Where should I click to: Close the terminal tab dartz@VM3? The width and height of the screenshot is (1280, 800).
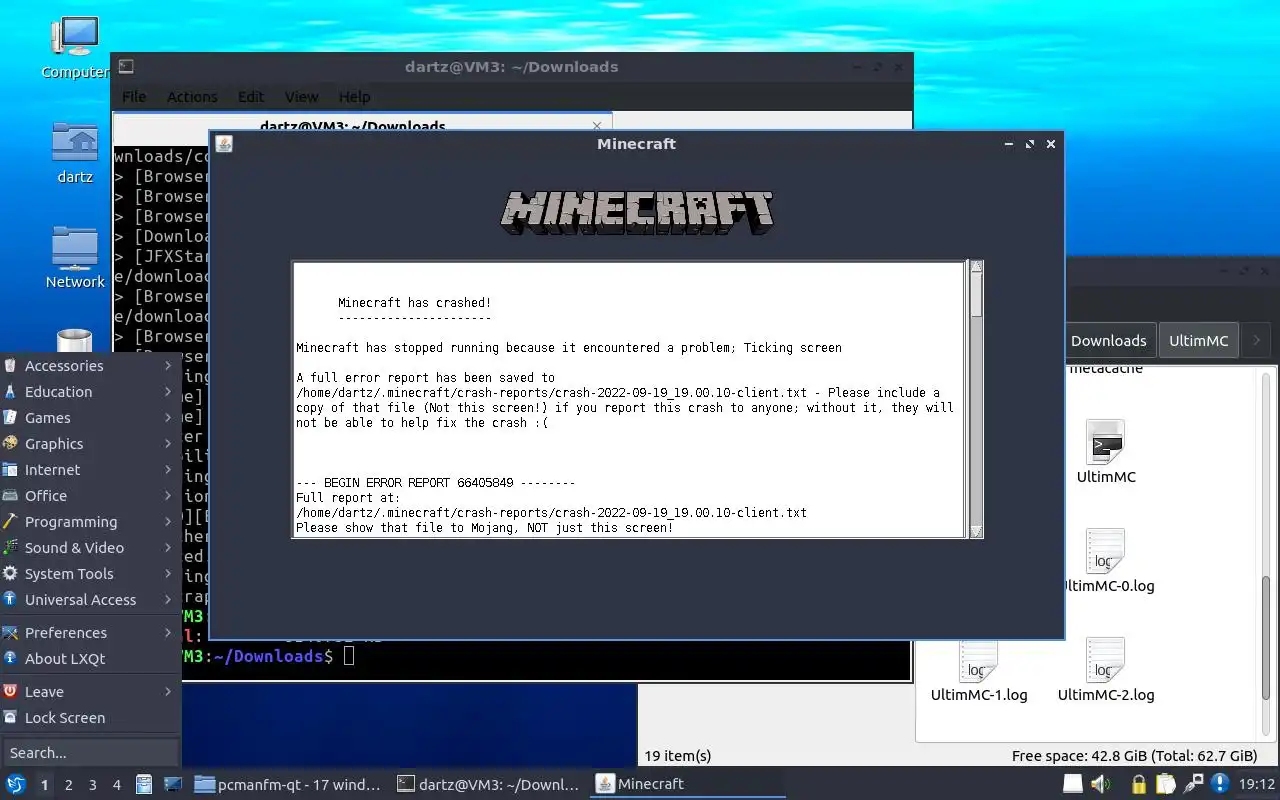tap(597, 126)
